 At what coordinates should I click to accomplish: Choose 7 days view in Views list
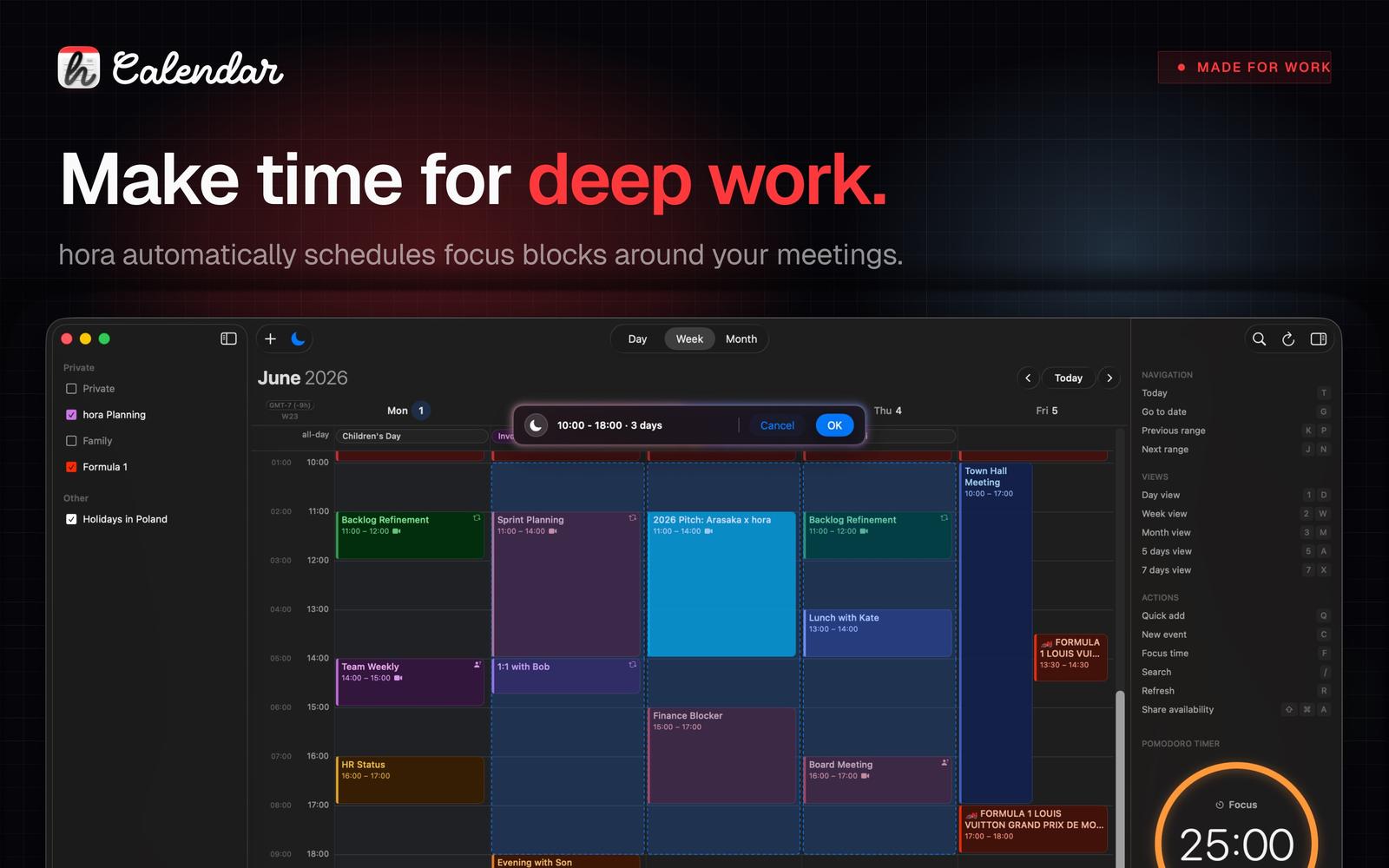tap(1235, 570)
